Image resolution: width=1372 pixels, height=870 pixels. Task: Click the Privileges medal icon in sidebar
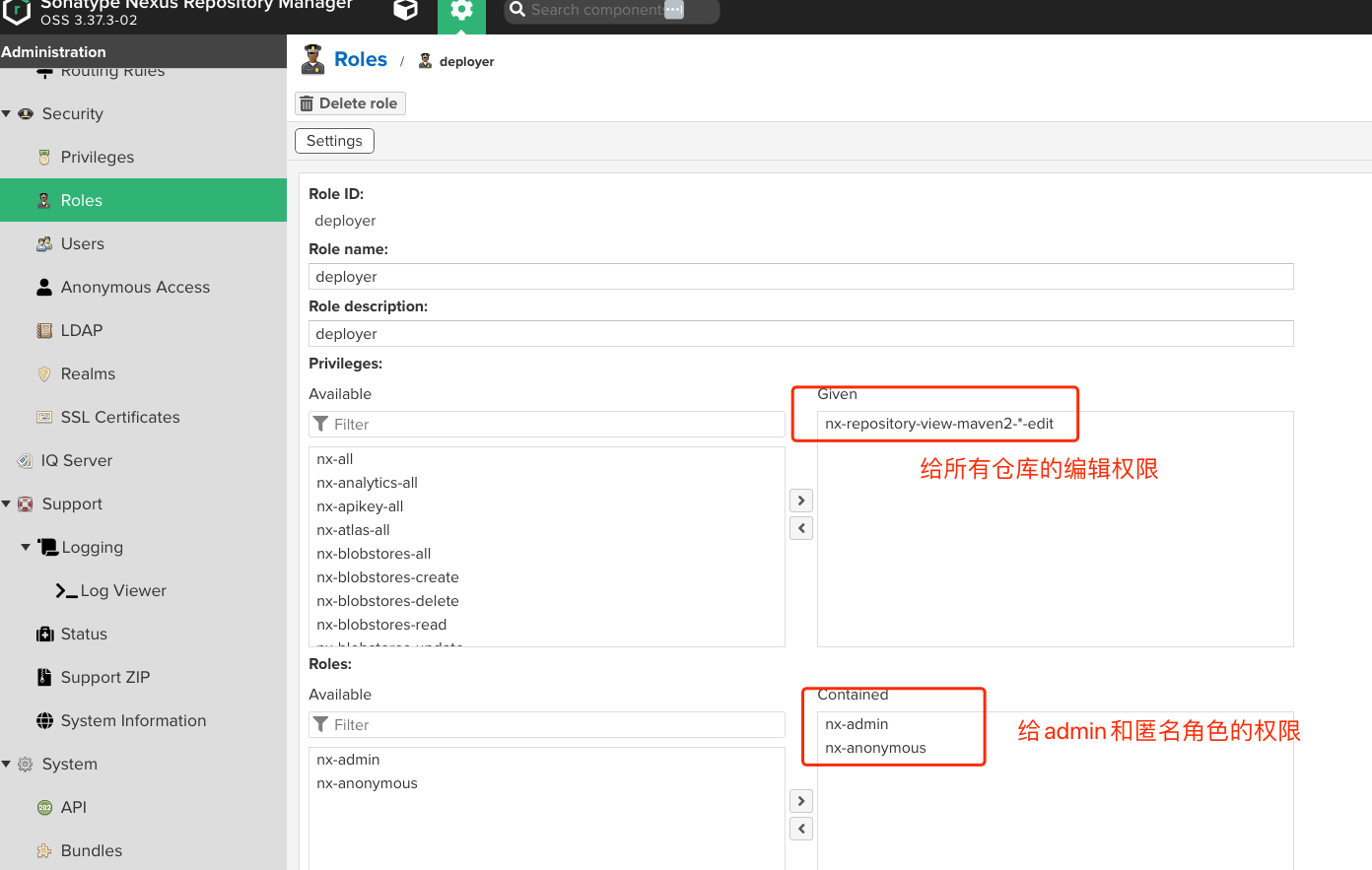(44, 158)
